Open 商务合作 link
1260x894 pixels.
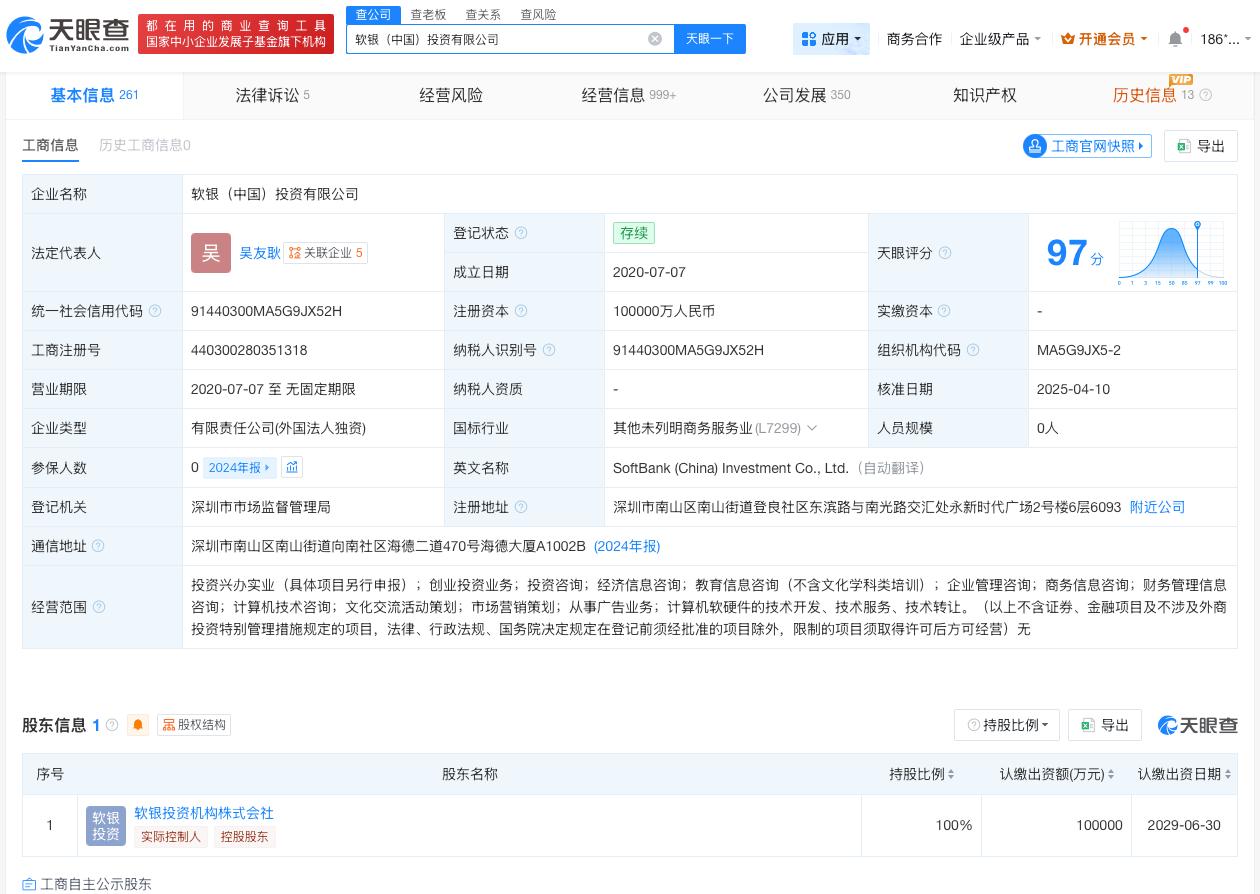click(914, 39)
